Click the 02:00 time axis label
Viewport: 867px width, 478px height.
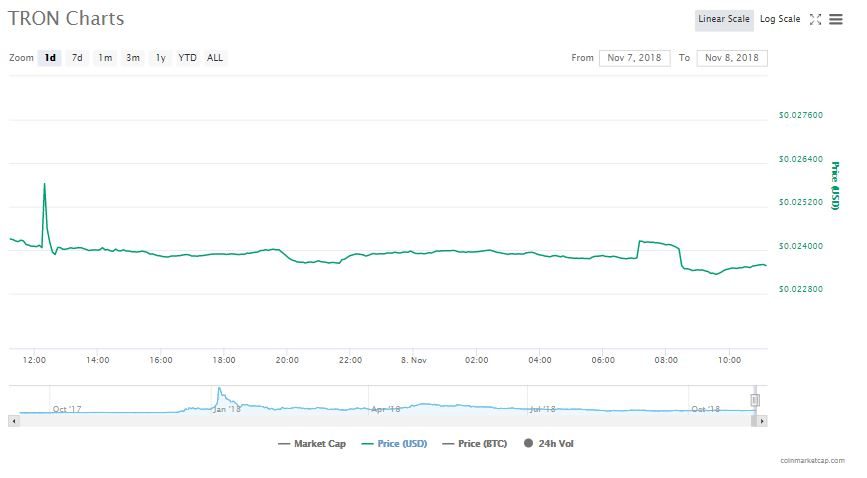[477, 360]
